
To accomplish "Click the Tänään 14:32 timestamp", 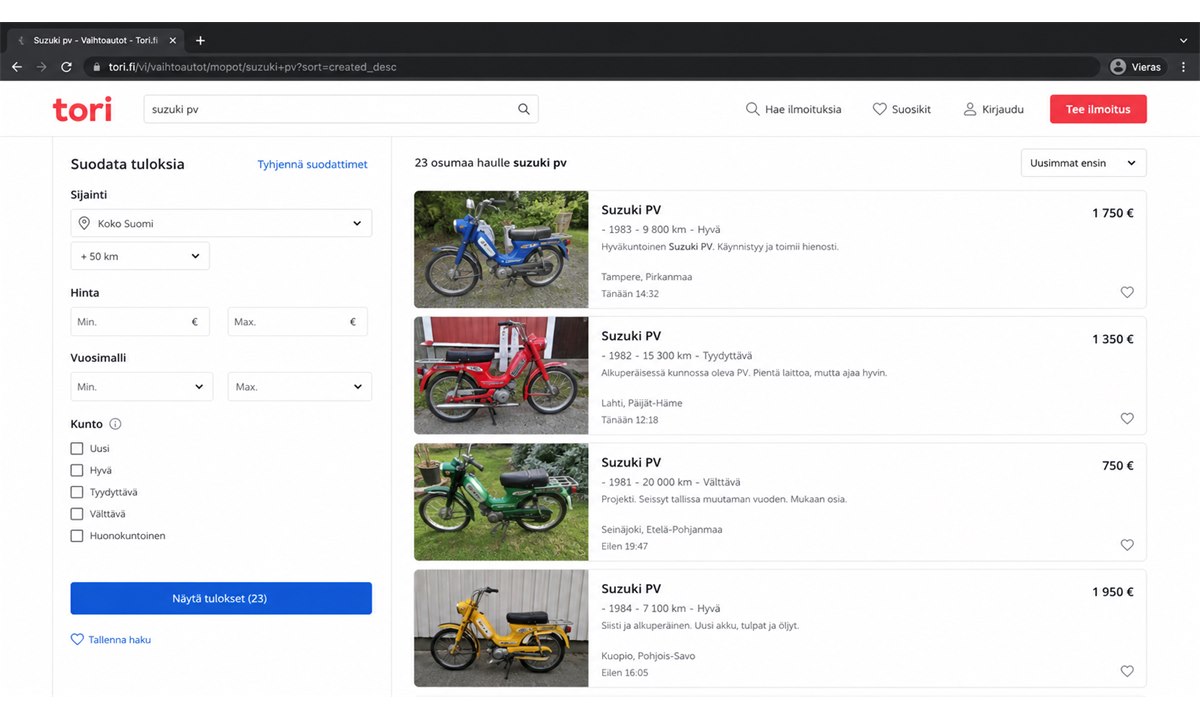I will 630,294.
